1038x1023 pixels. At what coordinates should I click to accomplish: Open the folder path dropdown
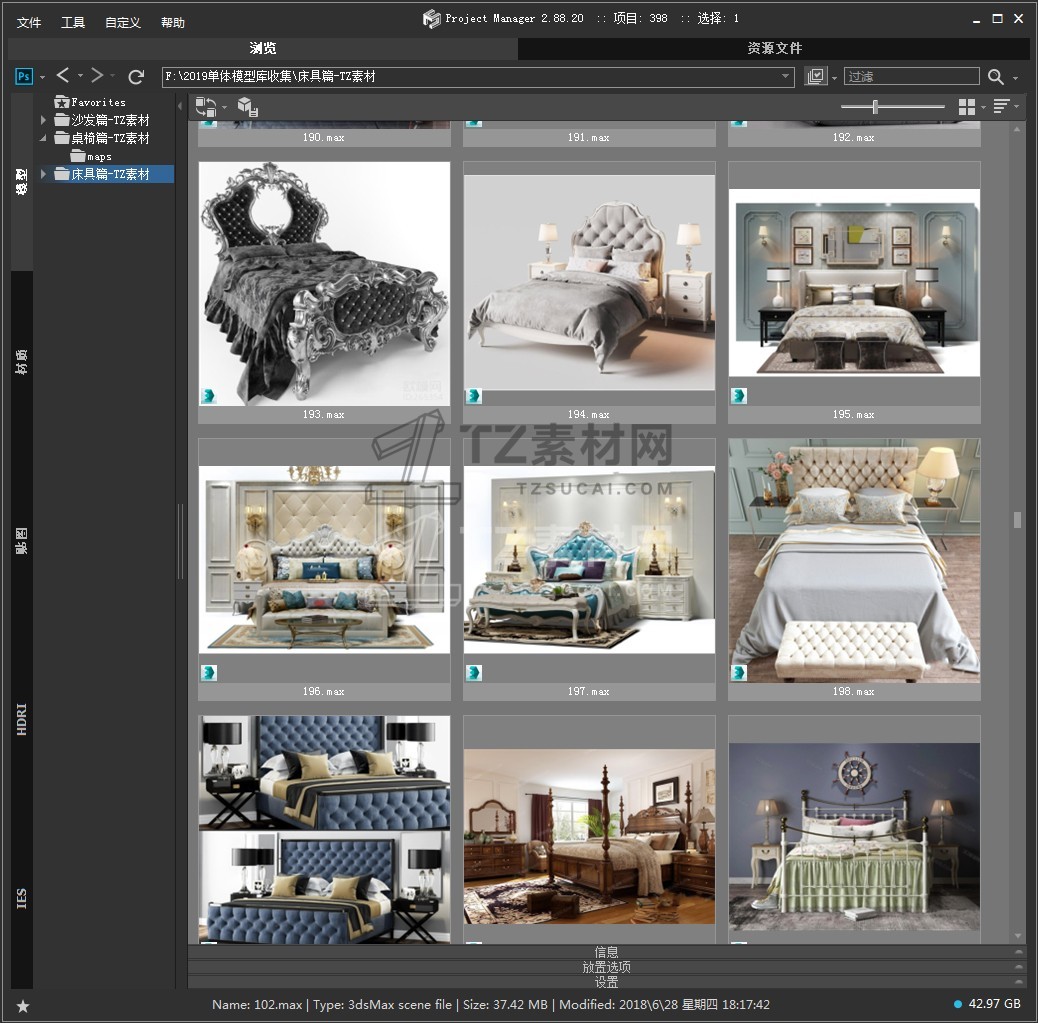786,76
